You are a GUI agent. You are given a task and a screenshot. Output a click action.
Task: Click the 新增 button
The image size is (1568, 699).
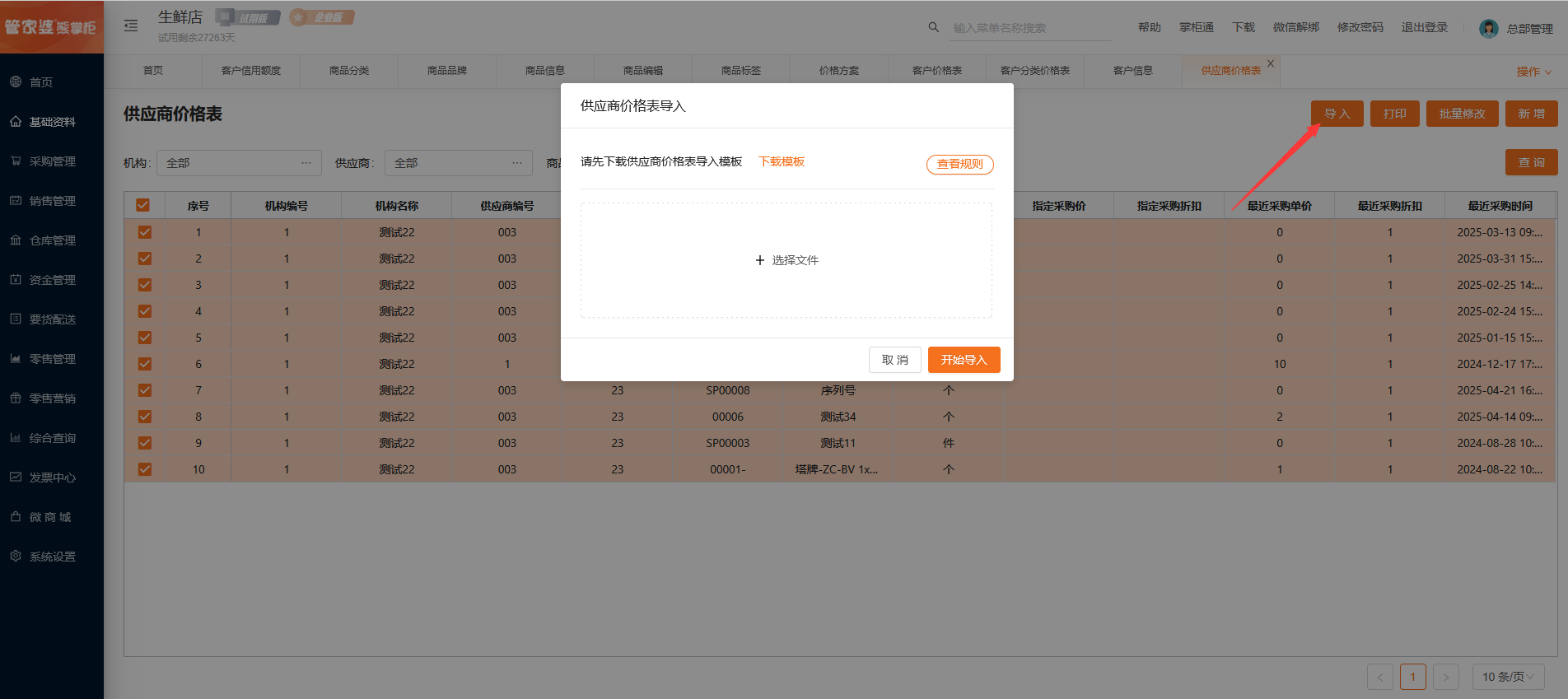click(1532, 114)
